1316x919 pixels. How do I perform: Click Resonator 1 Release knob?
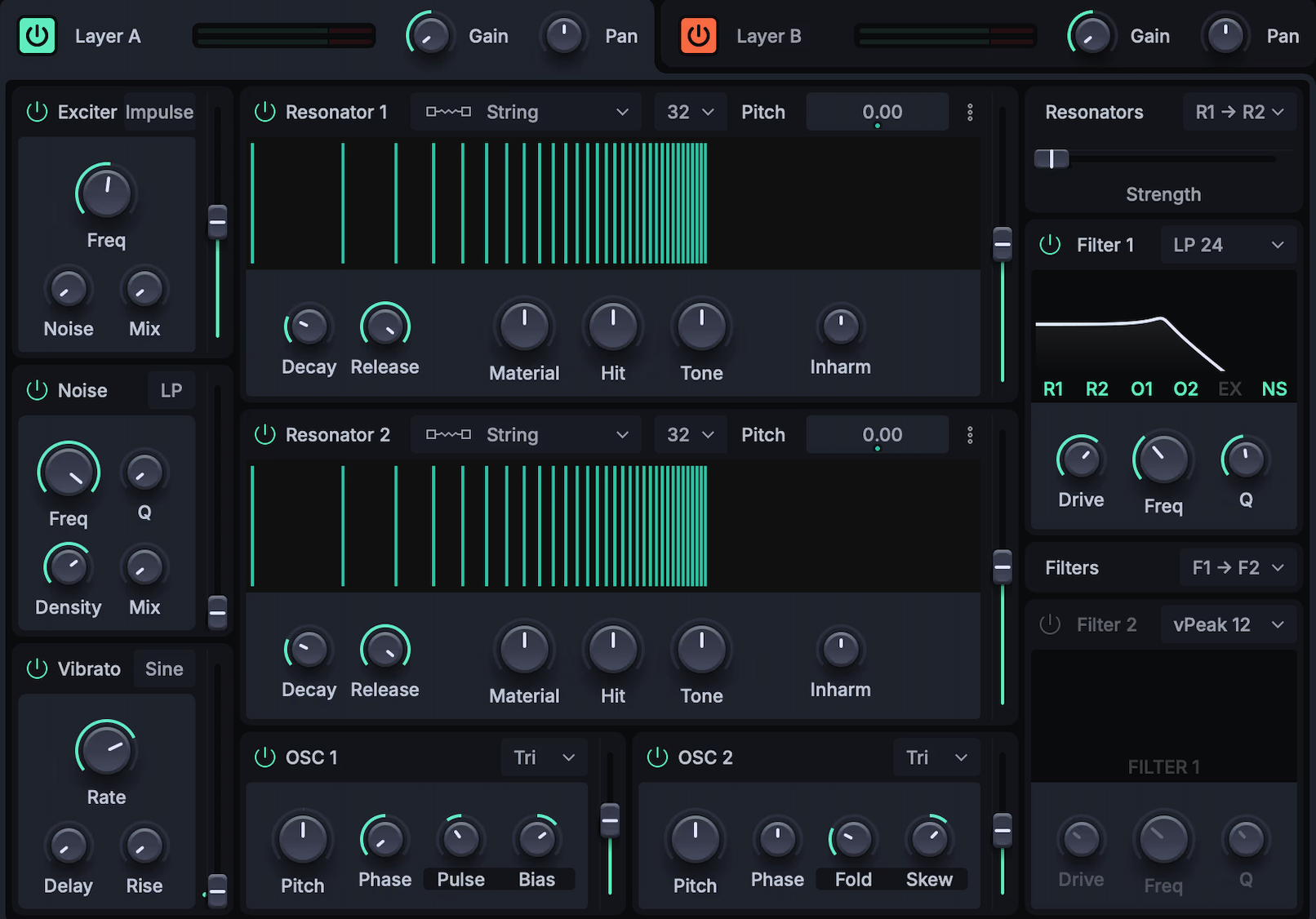point(385,326)
